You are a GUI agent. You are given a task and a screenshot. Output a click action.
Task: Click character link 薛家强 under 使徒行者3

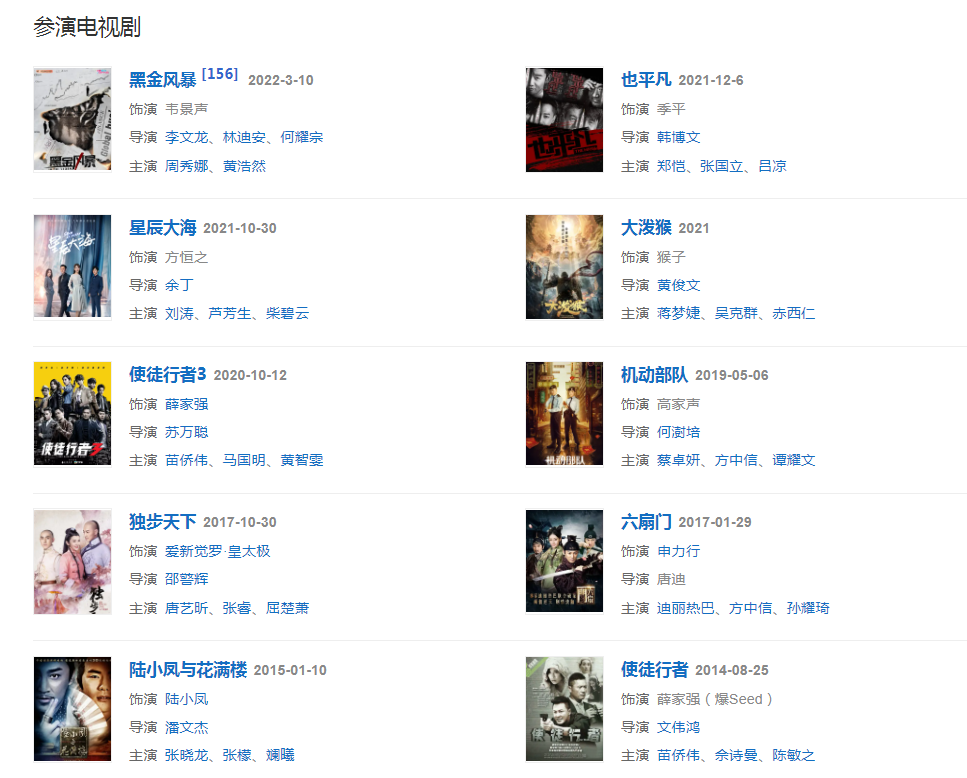(186, 404)
